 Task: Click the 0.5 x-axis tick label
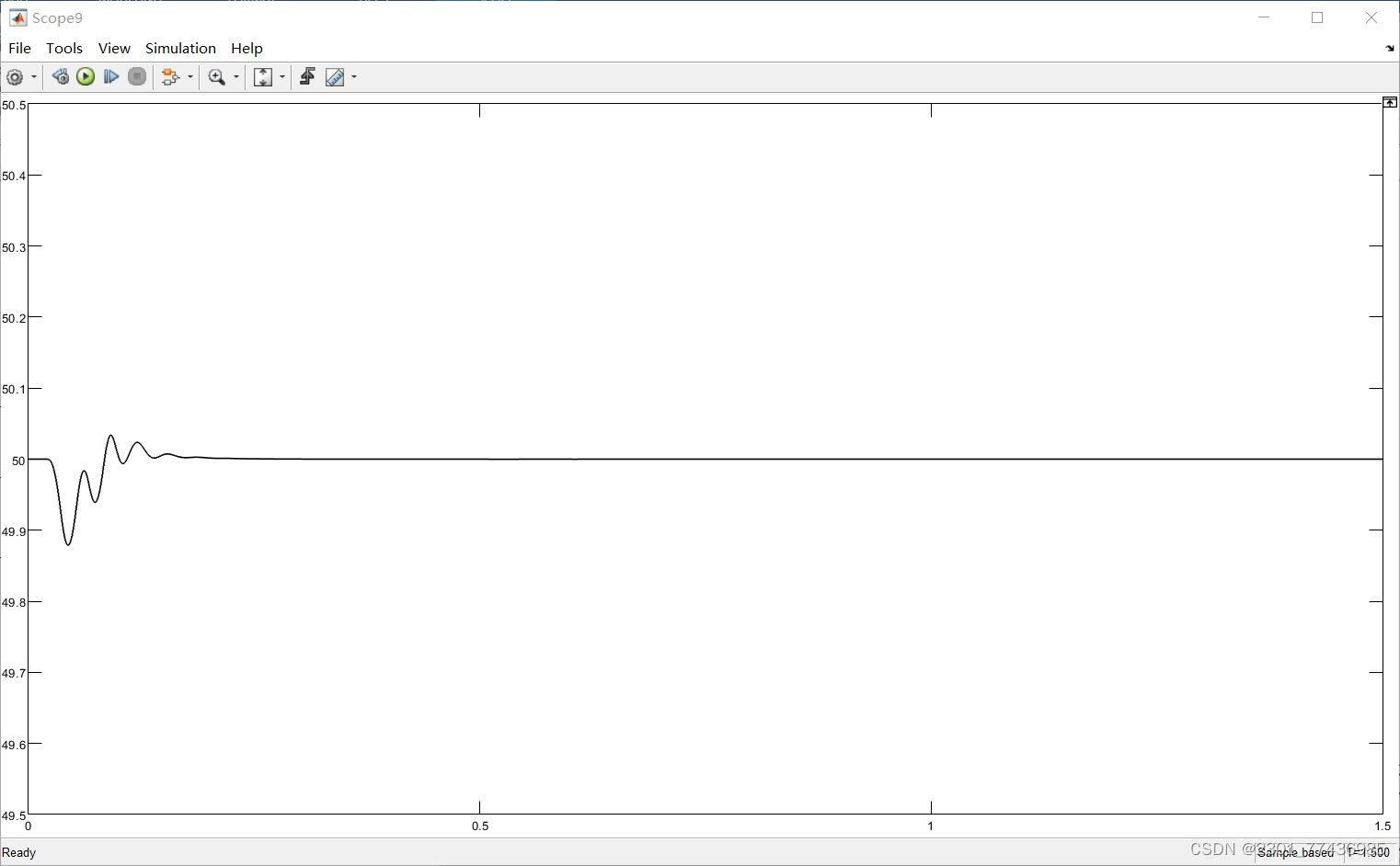(x=480, y=826)
